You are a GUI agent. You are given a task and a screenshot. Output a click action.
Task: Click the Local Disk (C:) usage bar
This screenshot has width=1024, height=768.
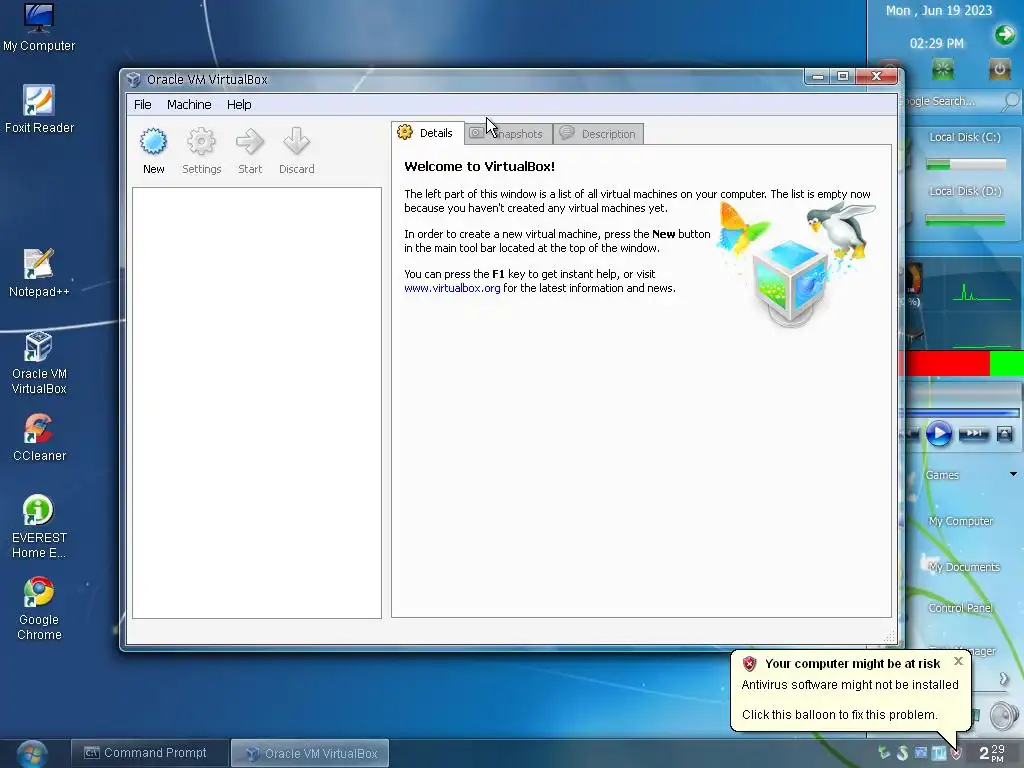966,165
